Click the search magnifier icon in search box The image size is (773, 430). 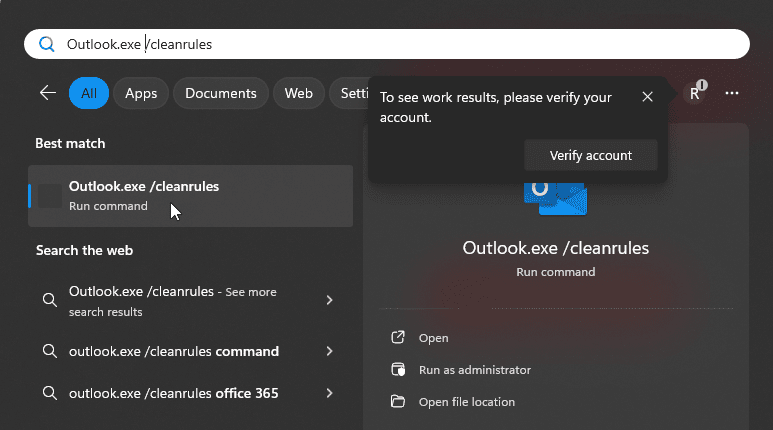point(47,44)
